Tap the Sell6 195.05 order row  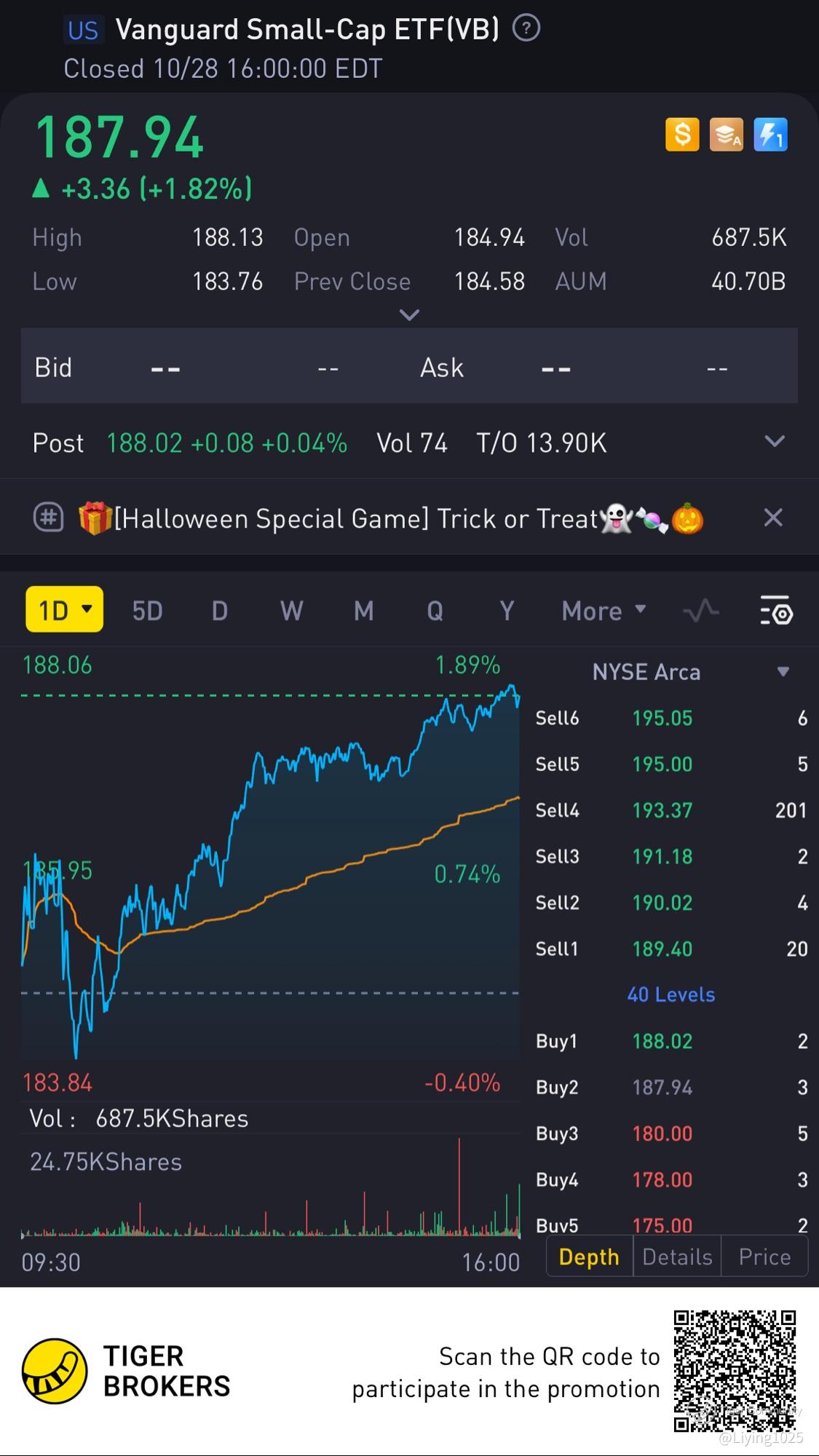671,718
